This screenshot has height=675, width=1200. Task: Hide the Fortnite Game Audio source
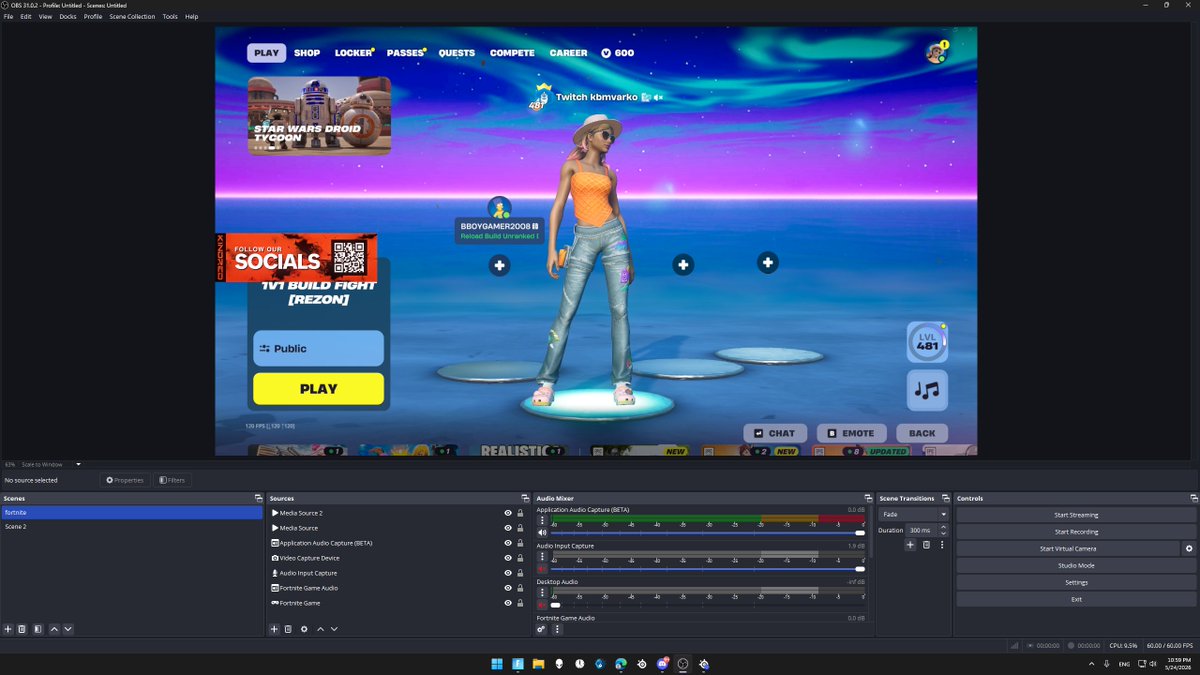pos(508,588)
